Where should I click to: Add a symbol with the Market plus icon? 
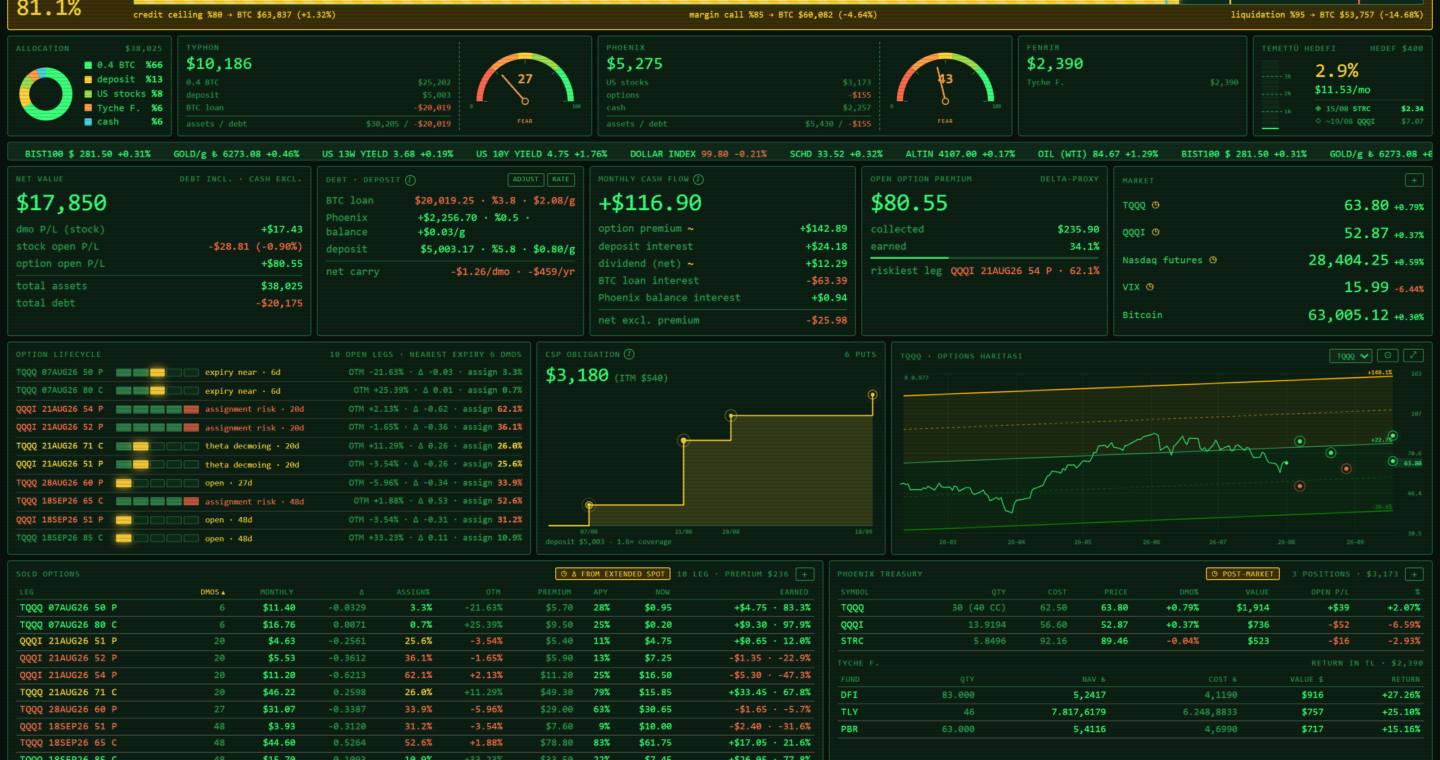(x=1413, y=180)
